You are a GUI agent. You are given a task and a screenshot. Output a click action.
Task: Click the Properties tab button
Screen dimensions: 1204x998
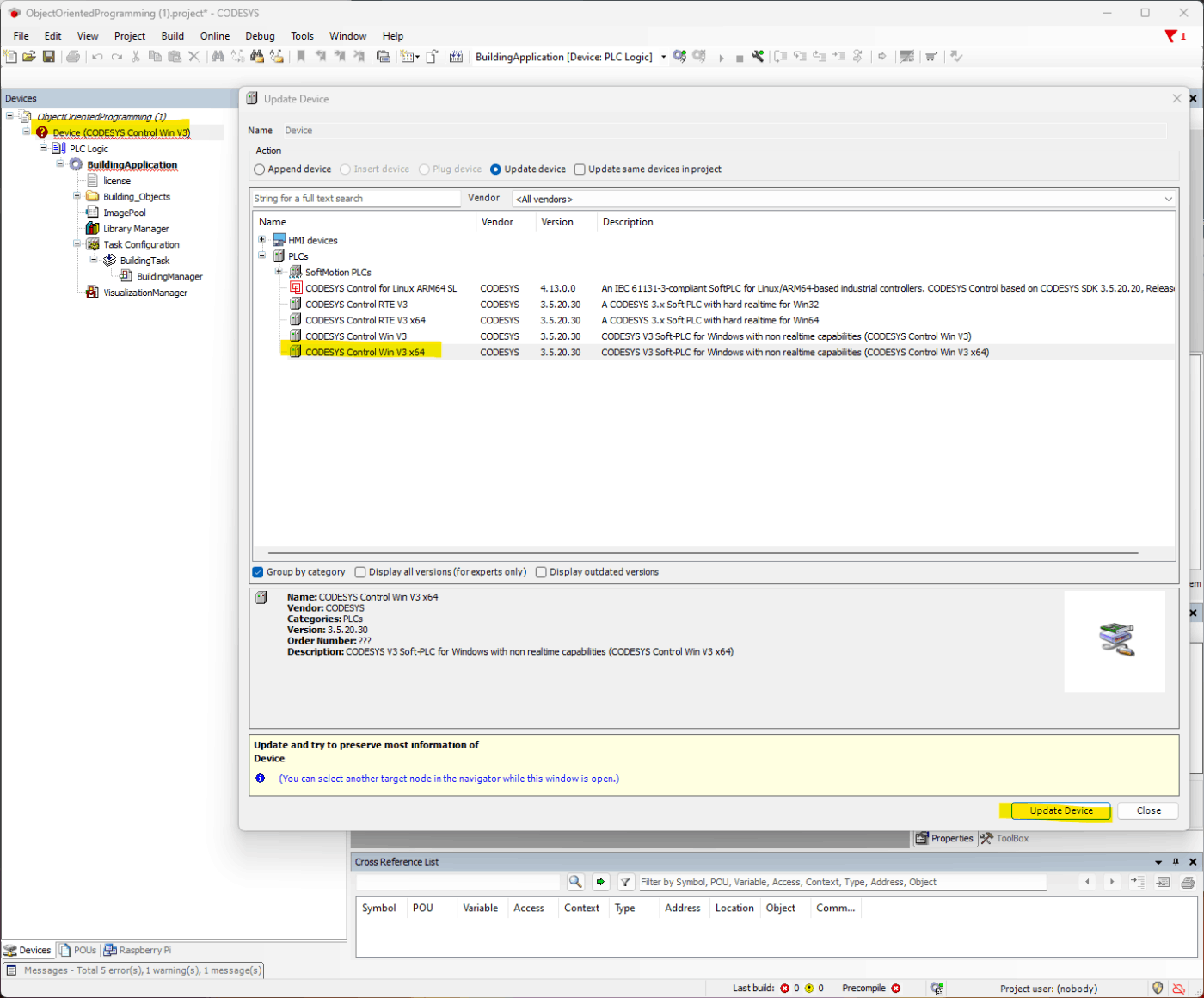click(x=944, y=839)
